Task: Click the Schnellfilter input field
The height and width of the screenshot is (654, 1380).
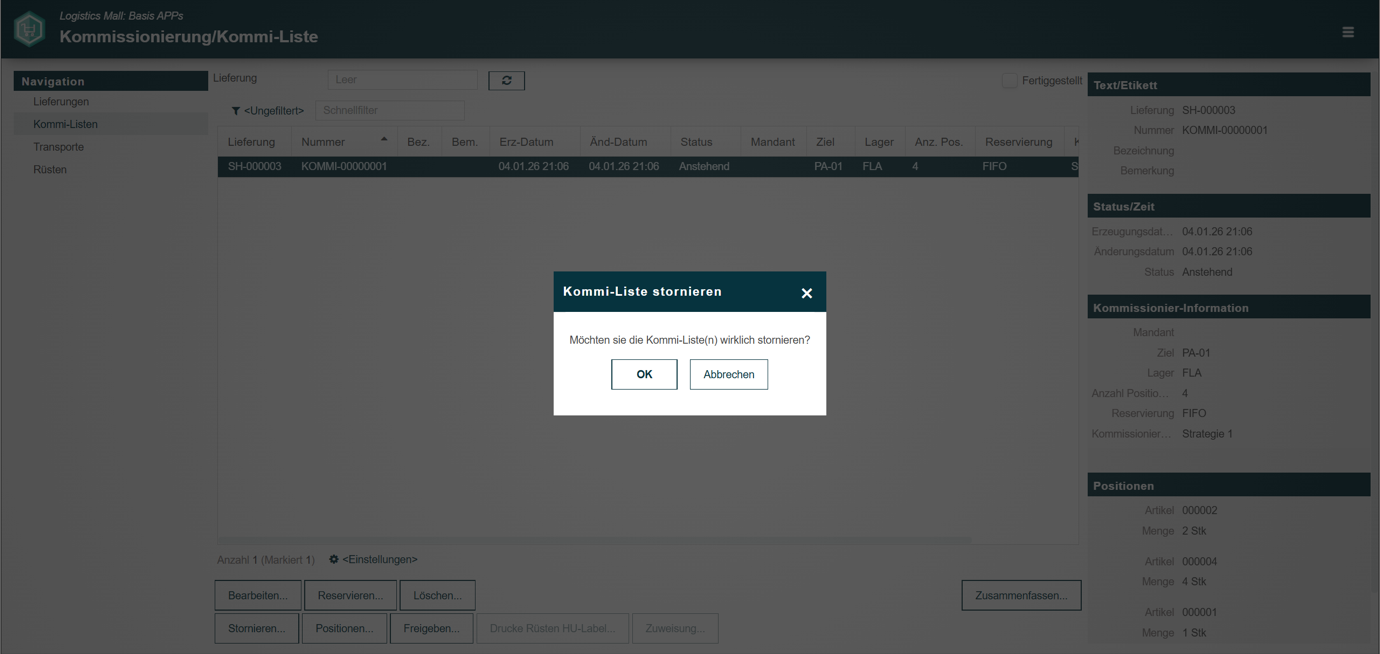Action: 390,110
